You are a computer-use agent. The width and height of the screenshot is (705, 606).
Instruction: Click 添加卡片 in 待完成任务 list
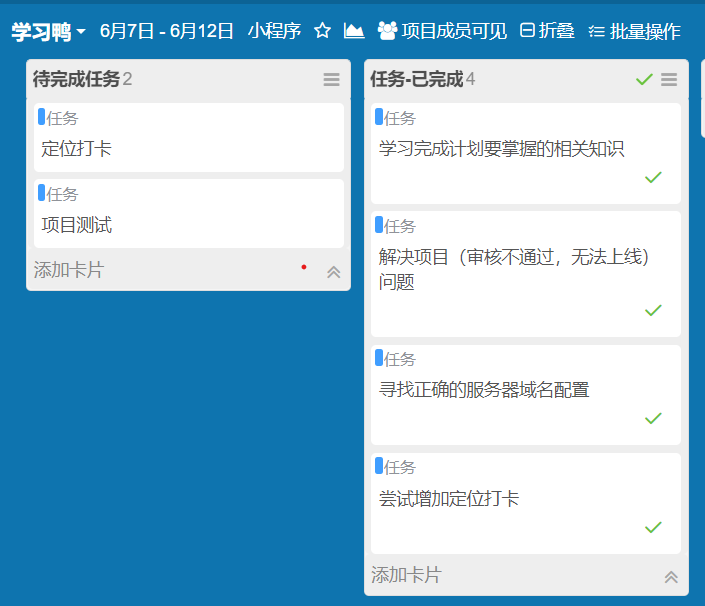click(x=69, y=270)
